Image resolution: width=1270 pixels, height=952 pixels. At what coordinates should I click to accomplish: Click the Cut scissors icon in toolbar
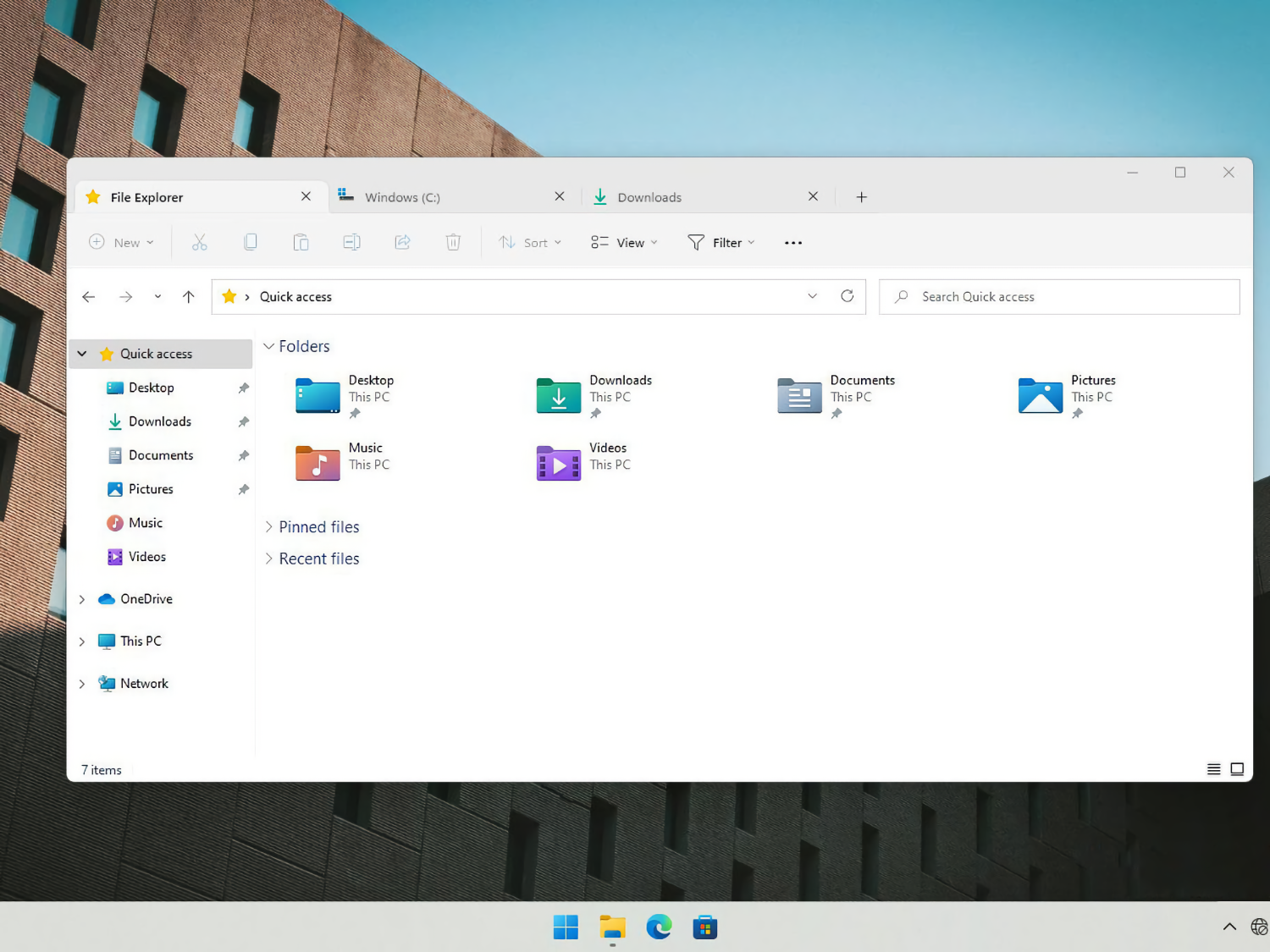[200, 243]
